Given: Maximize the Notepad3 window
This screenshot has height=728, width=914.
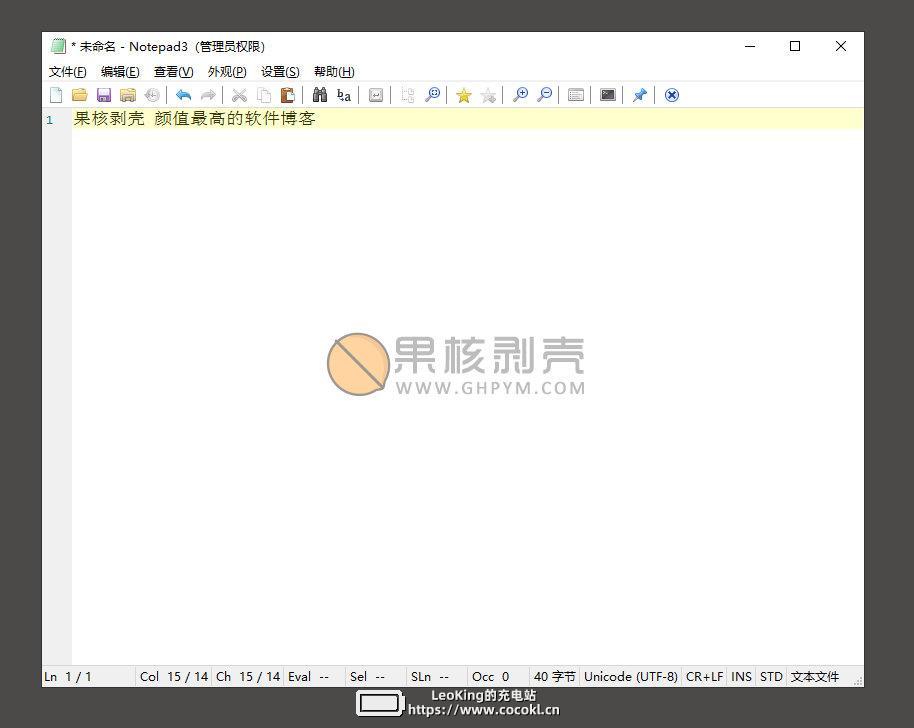Looking at the screenshot, I should click(x=795, y=46).
